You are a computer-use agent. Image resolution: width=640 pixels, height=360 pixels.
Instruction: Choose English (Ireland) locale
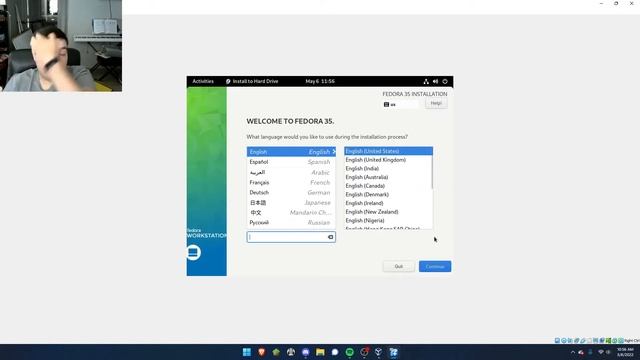(388, 203)
